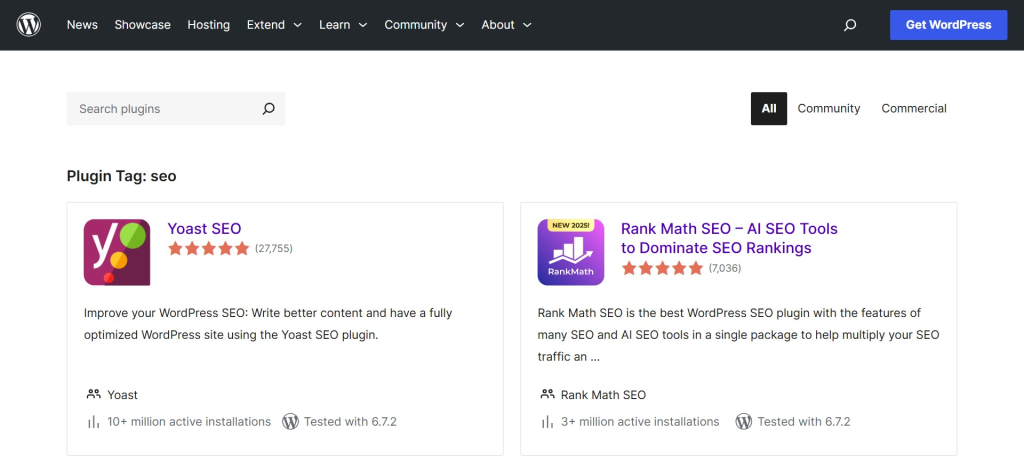Screen dimensions: 1024x463
Task: Filter plugins by Commercial
Action: [x=914, y=108]
